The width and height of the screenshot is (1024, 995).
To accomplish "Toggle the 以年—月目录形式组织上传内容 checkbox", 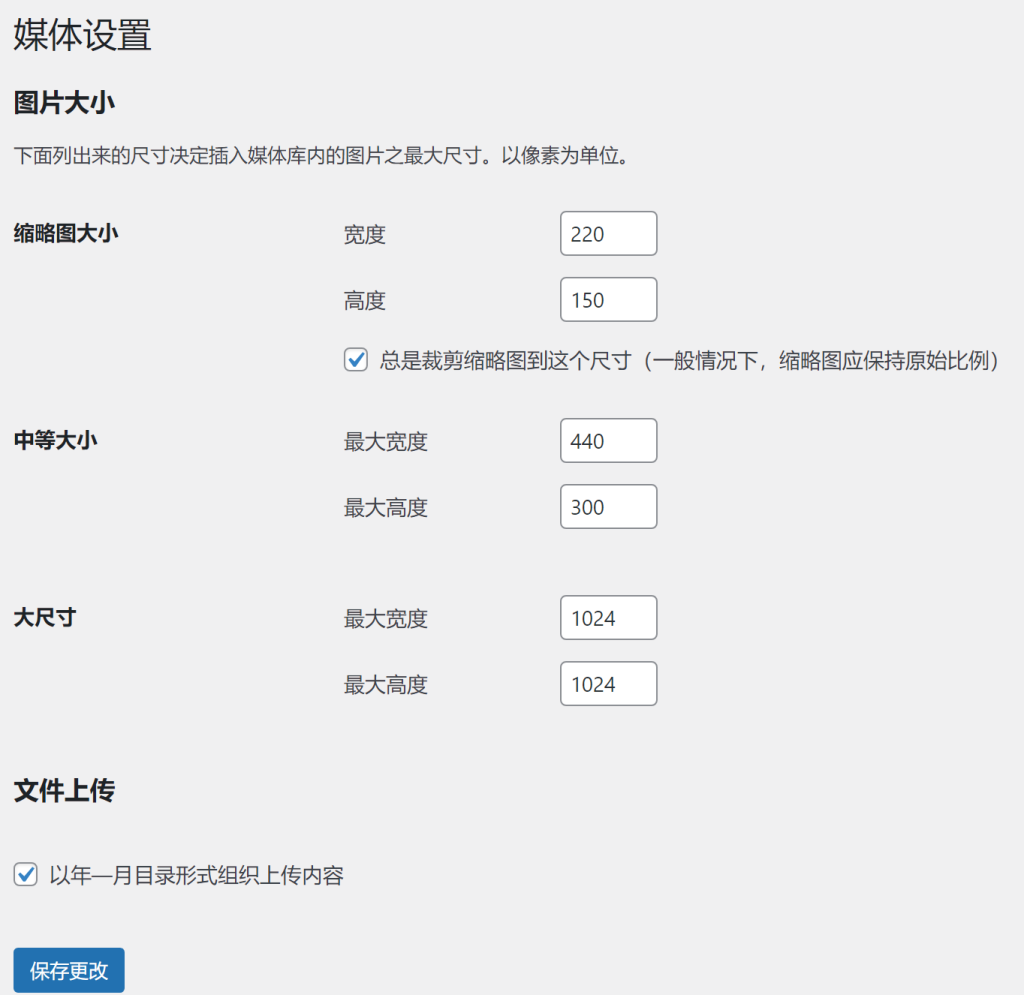I will pos(27,875).
